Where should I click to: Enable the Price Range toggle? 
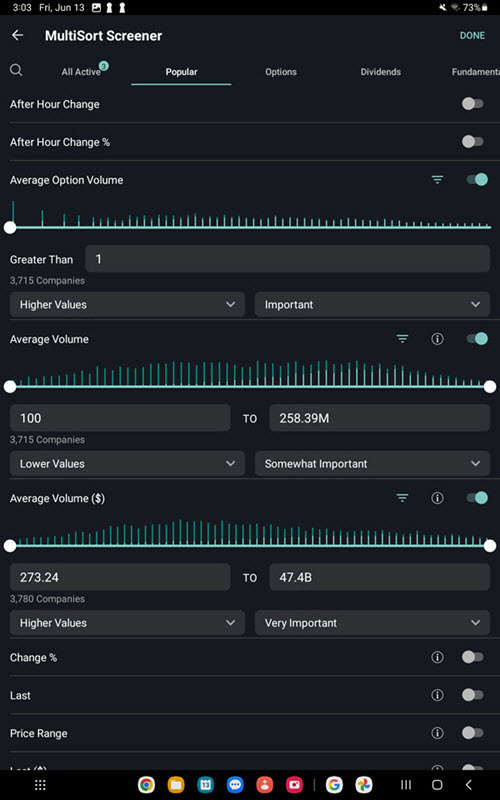(x=472, y=733)
